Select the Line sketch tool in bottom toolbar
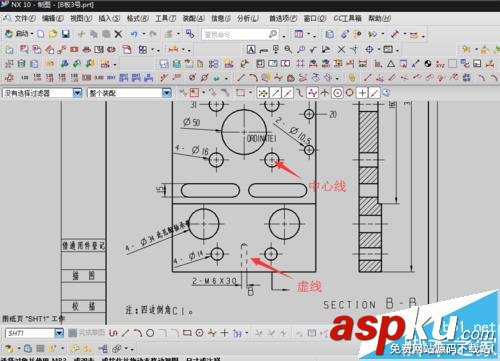This screenshot has height=361, width=500. pos(125,333)
